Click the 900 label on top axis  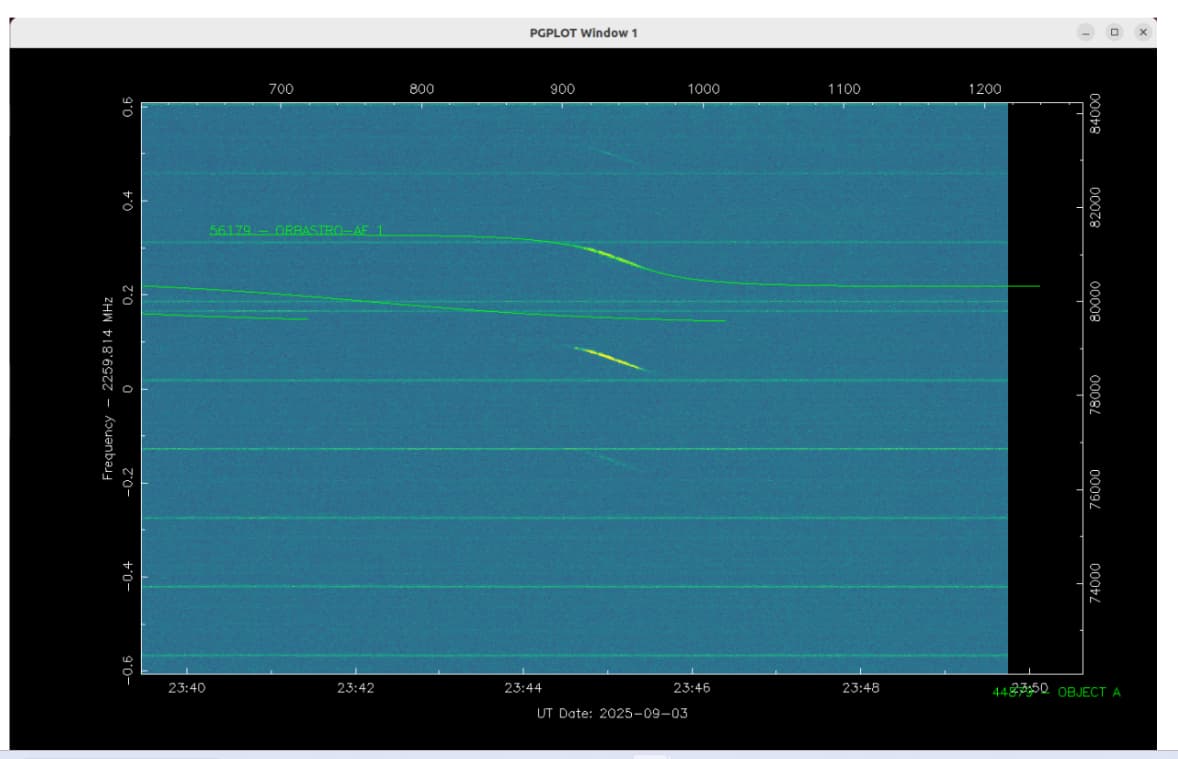pos(563,89)
